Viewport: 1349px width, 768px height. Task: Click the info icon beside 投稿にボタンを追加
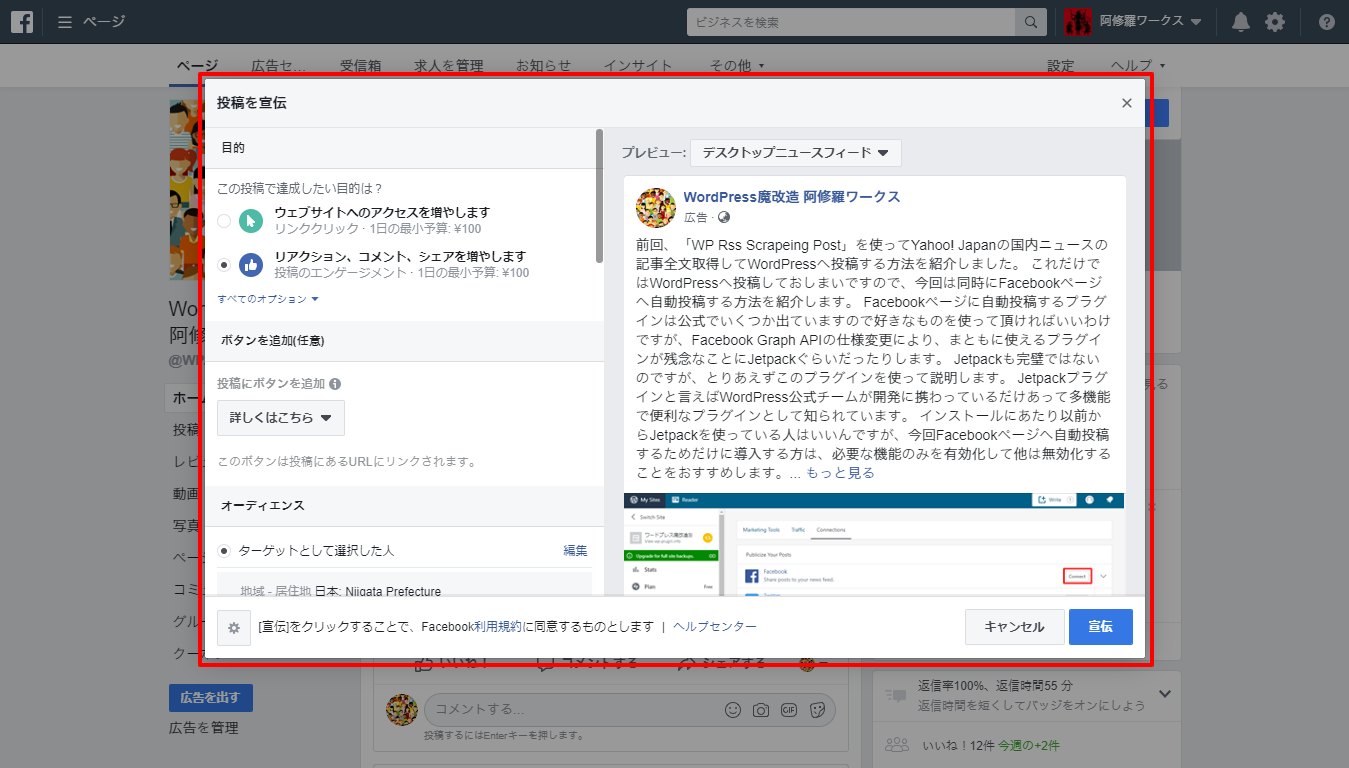coord(335,384)
